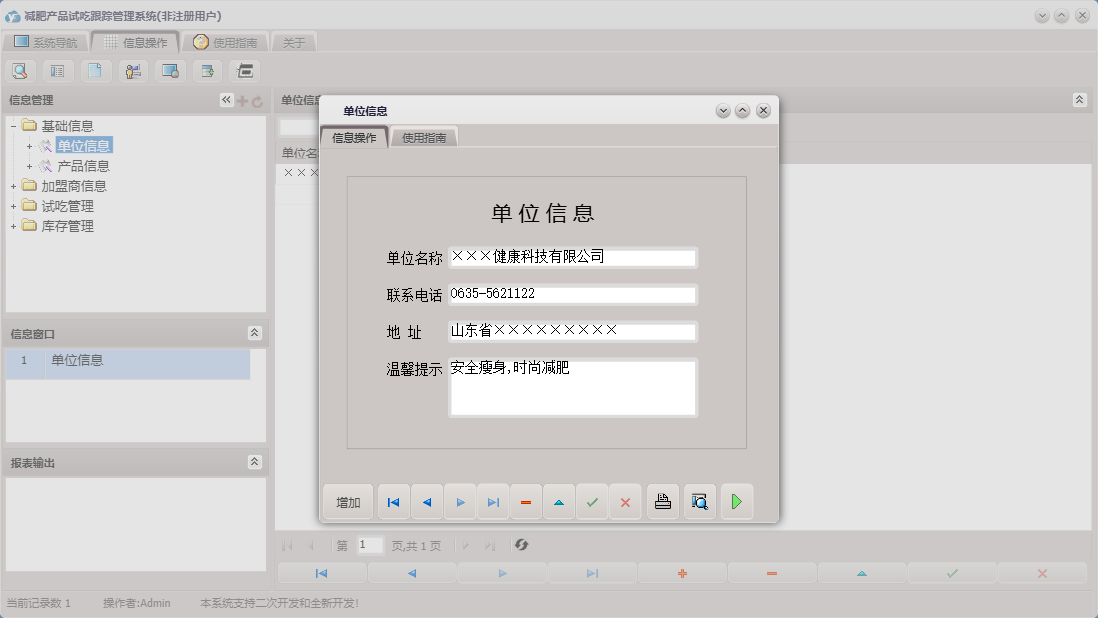Open the list view toolbar icon

click(x=57, y=70)
